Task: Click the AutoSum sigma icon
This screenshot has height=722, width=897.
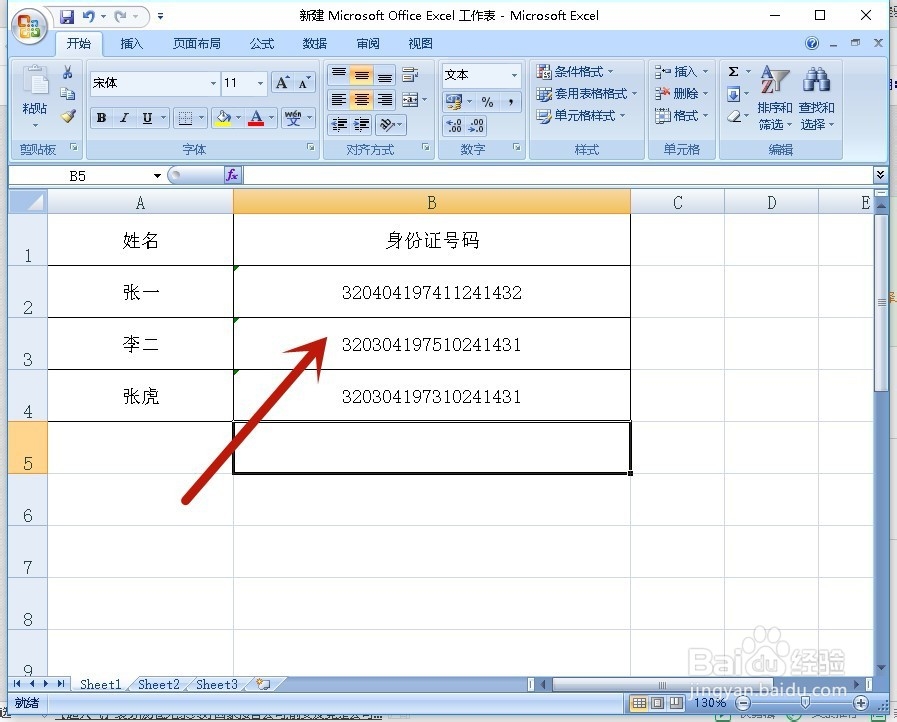Action: click(731, 70)
